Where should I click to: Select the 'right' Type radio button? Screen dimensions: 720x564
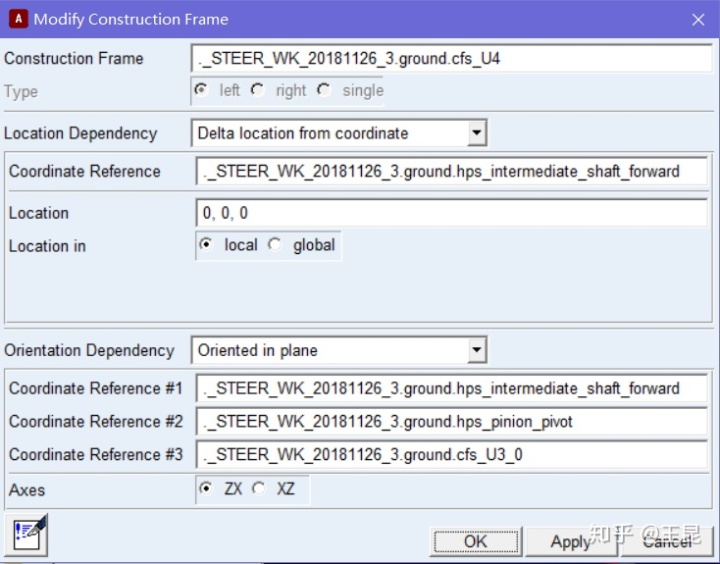click(x=257, y=90)
